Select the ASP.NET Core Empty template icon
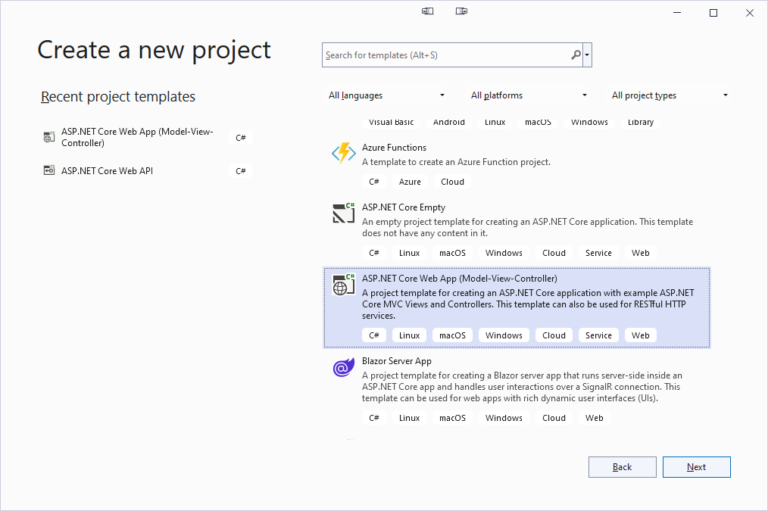The width and height of the screenshot is (768, 511). [343, 213]
